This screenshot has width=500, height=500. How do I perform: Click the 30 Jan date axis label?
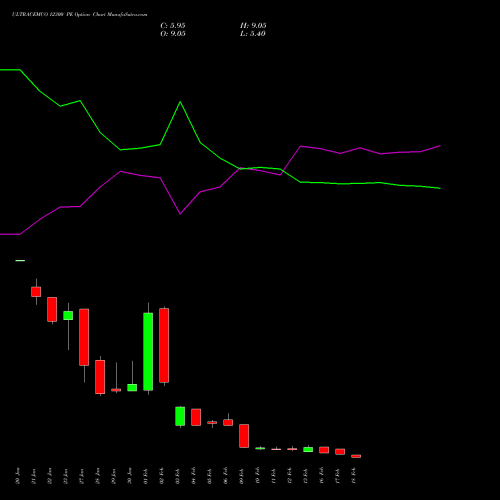click(130, 476)
